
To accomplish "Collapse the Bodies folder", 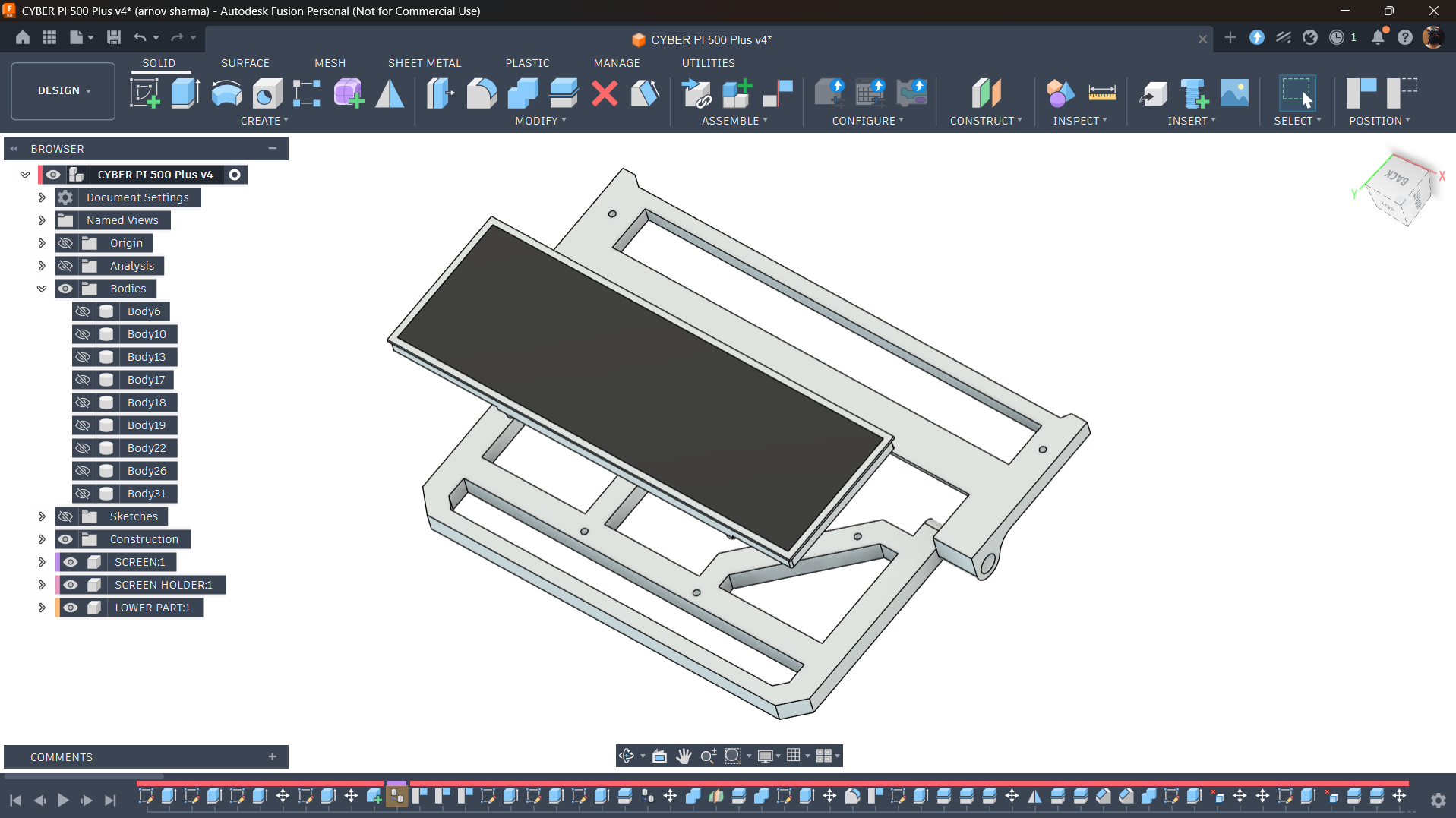I will [42, 289].
